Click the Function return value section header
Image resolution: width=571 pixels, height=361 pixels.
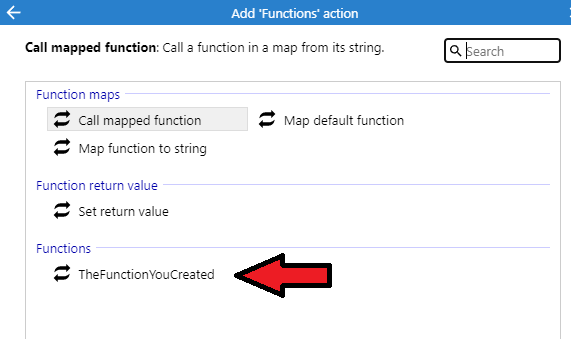[97, 186]
